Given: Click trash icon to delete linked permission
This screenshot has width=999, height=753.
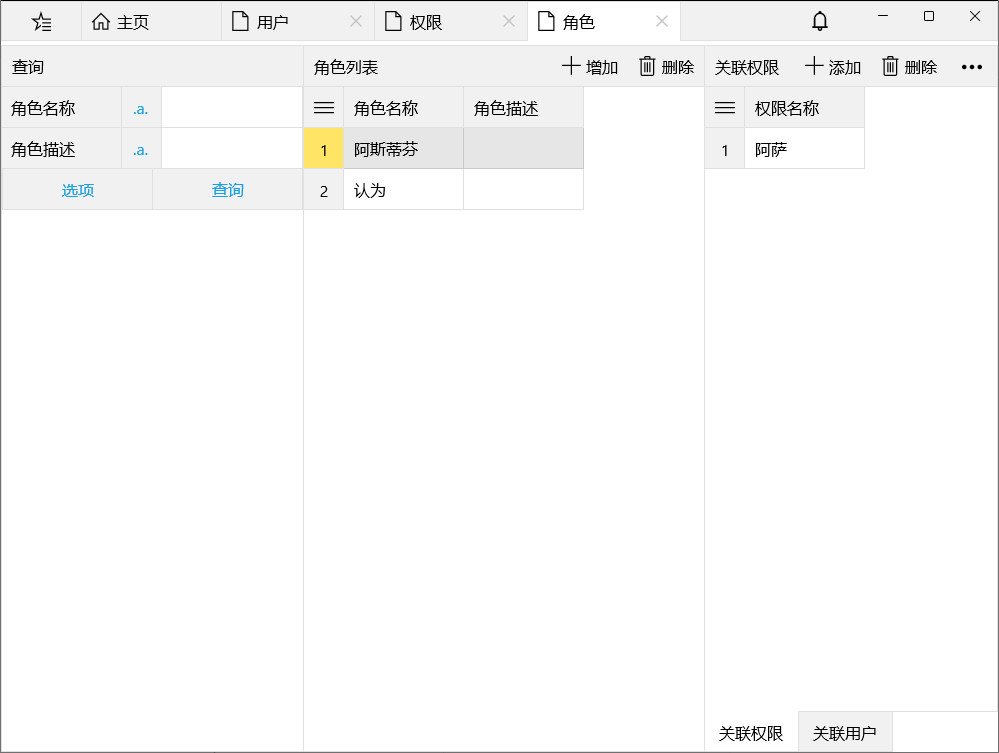Looking at the screenshot, I should [x=890, y=67].
